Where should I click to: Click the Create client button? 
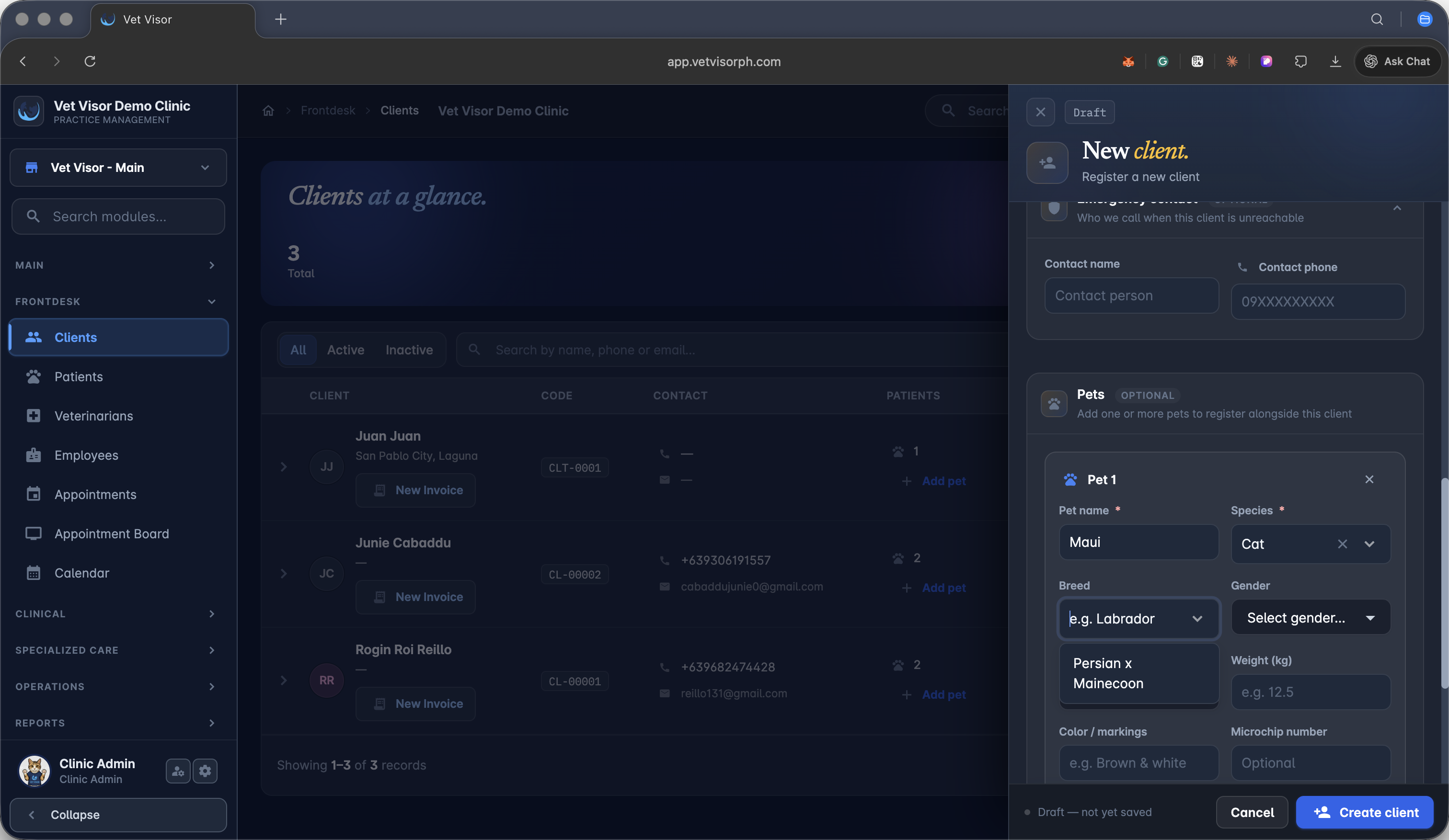point(1365,812)
